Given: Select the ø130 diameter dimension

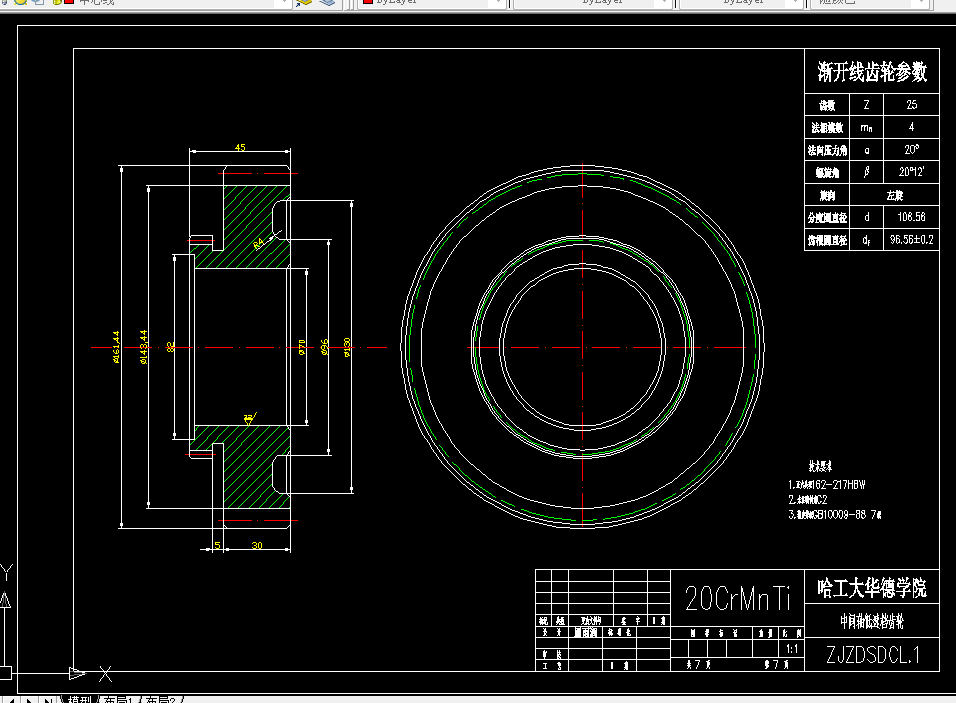Looking at the screenshot, I should point(347,347).
